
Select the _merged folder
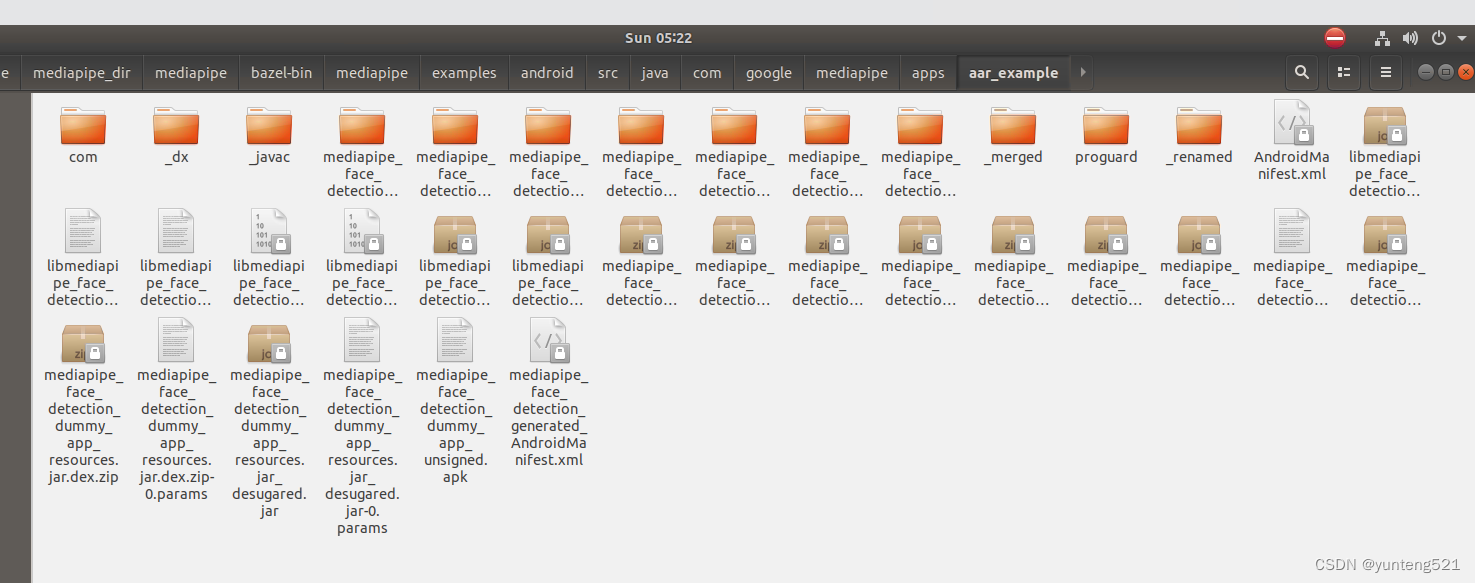point(1013,134)
